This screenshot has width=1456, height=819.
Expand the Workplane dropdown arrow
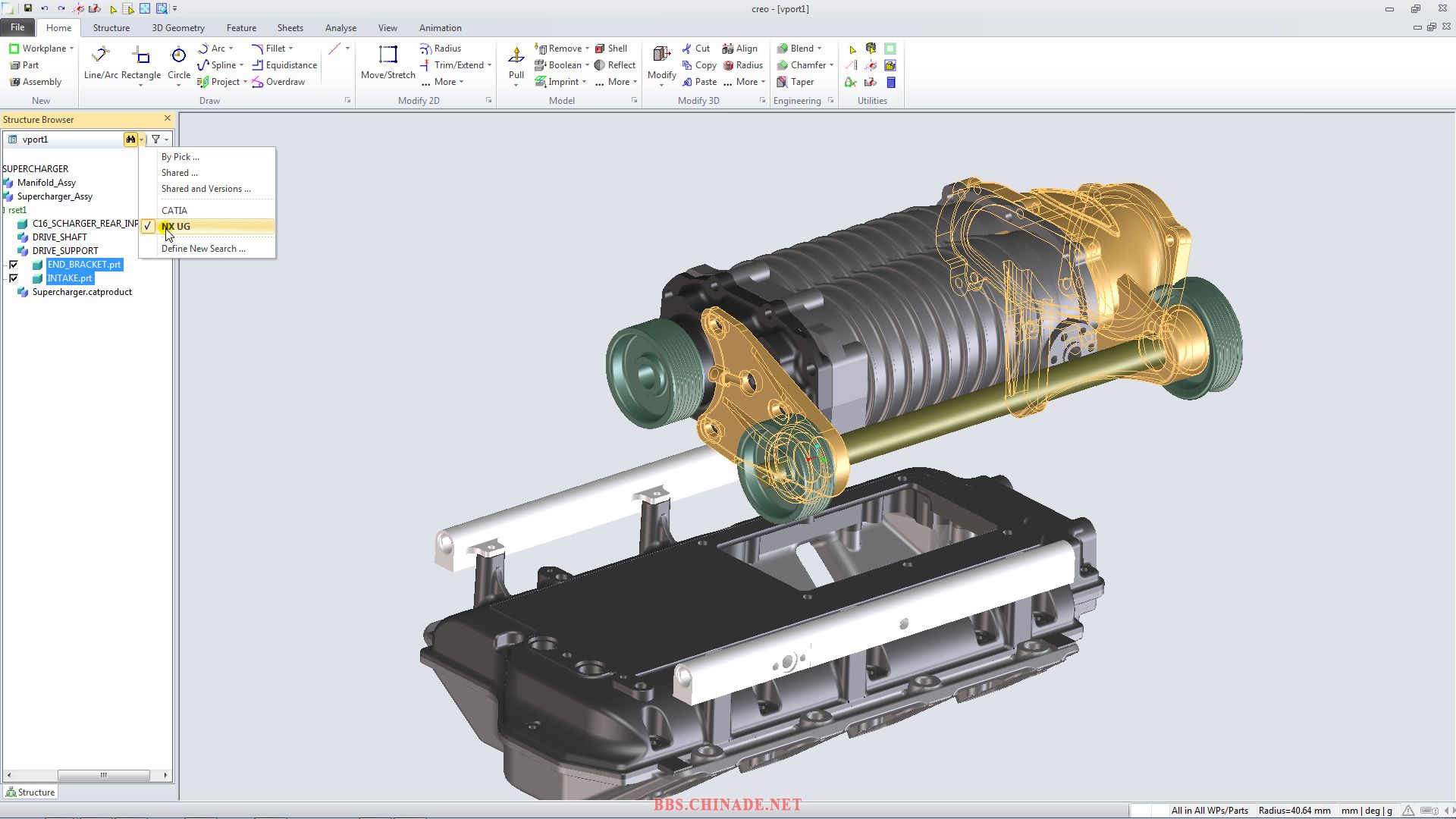coord(72,49)
